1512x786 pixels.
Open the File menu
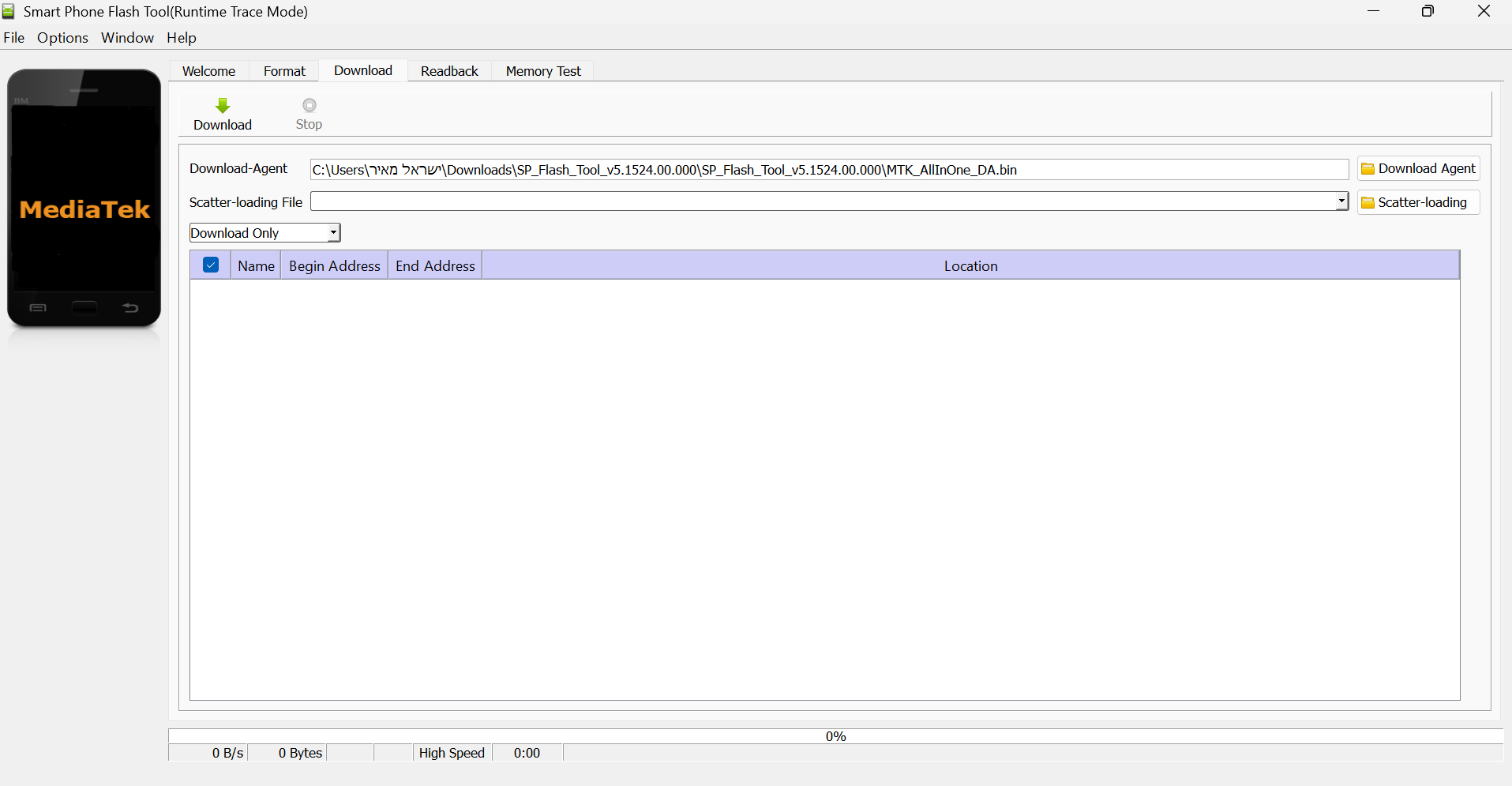point(14,38)
